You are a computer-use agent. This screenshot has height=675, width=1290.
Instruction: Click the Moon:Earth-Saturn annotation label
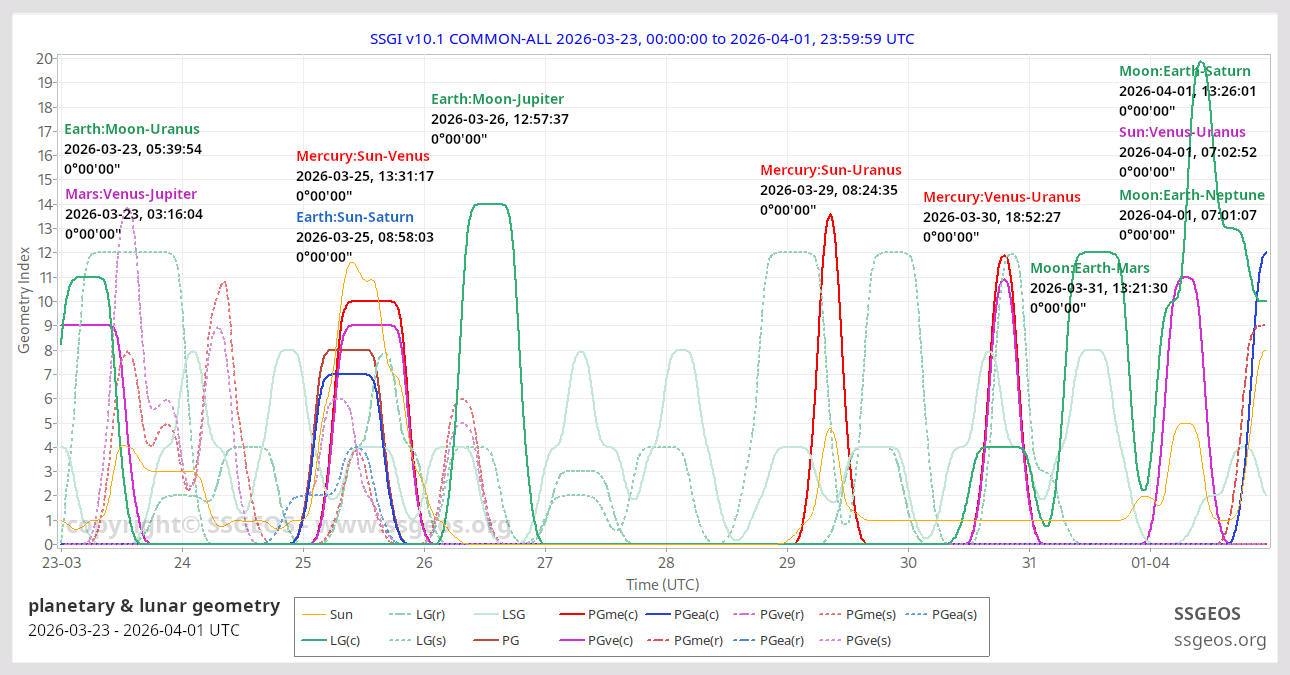[x=1184, y=71]
